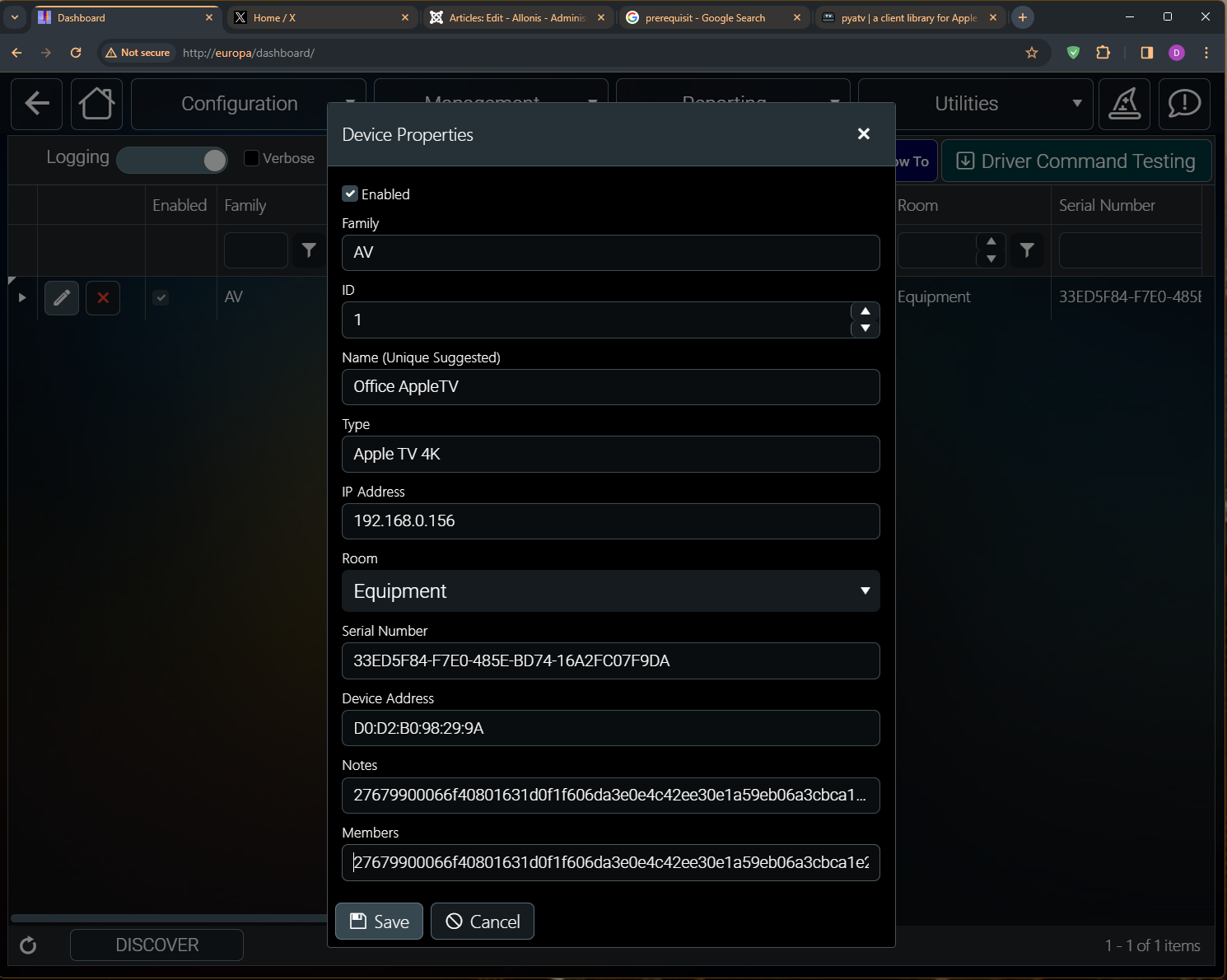The width and height of the screenshot is (1227, 980).
Task: Open the browser extensions puzzle icon
Action: tap(1103, 53)
